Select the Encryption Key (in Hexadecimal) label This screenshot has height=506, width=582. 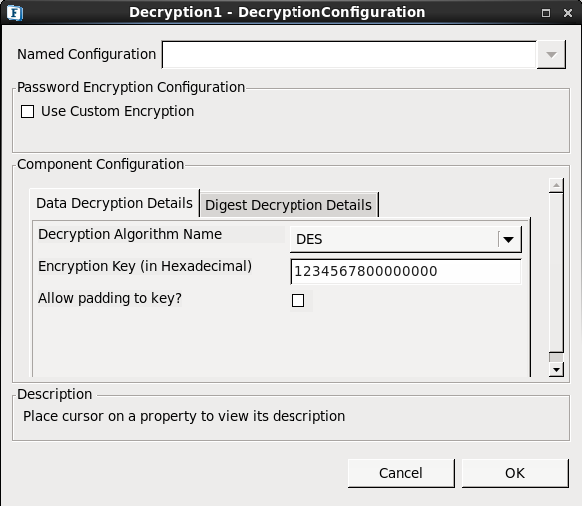(x=145, y=266)
